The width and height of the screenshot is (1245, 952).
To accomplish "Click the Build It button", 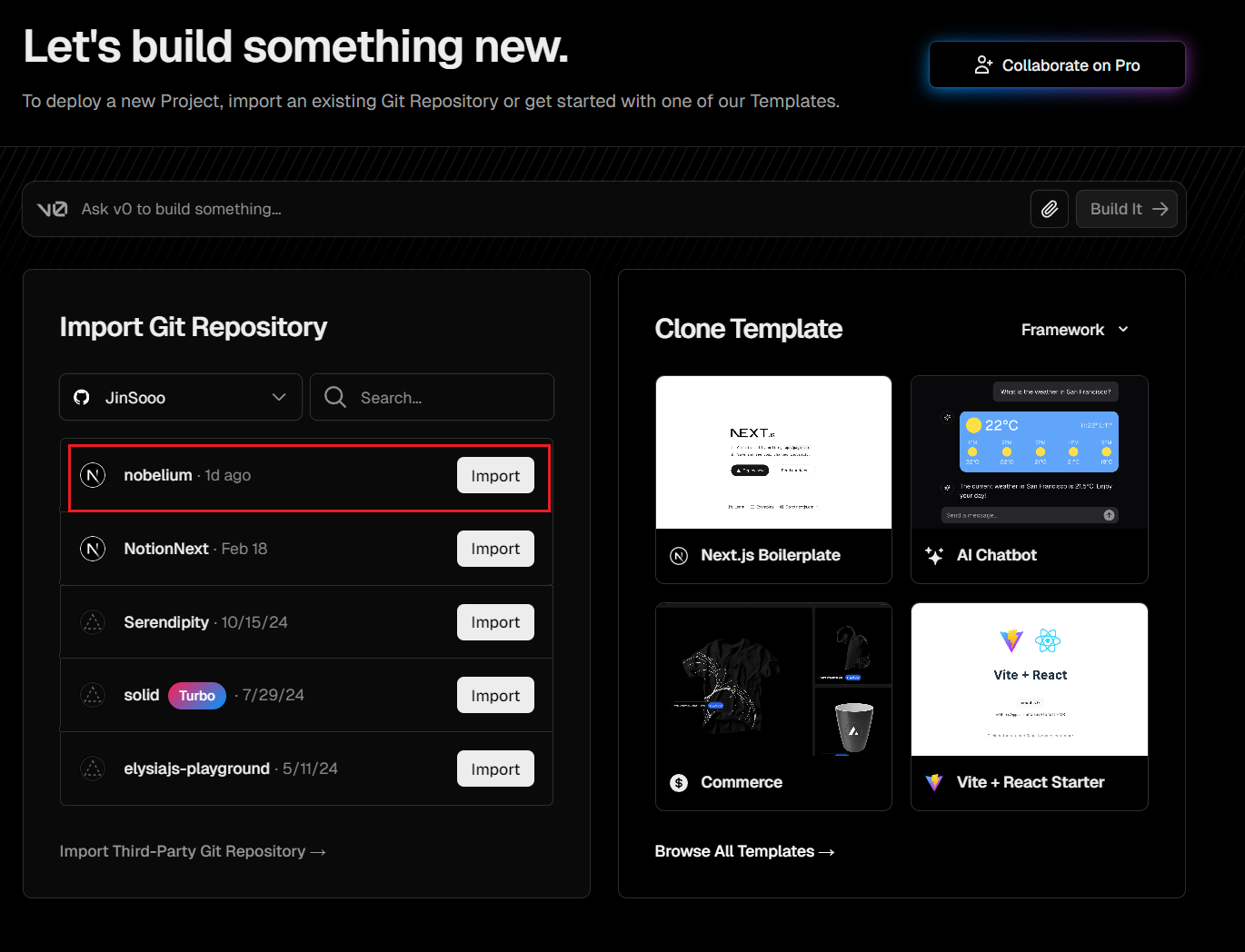I will tap(1127, 209).
